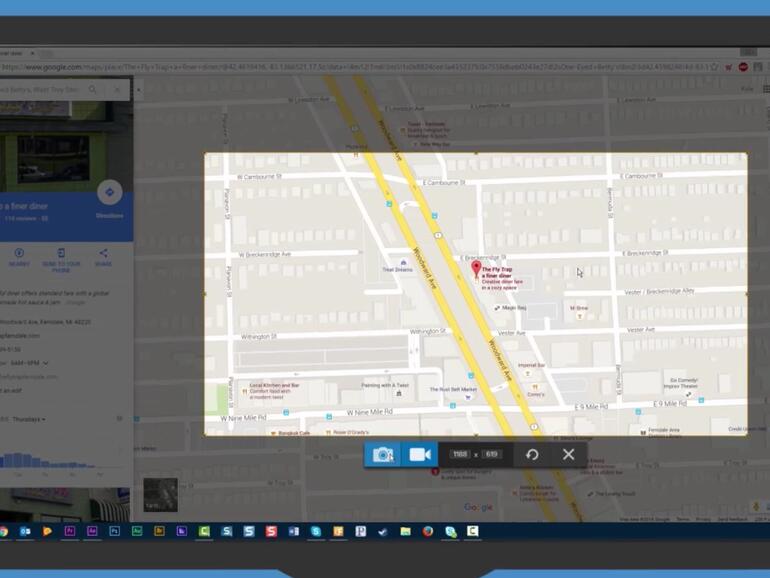Open the street view thumbnail on map
Screen dimensions: 770x578
click(160, 494)
